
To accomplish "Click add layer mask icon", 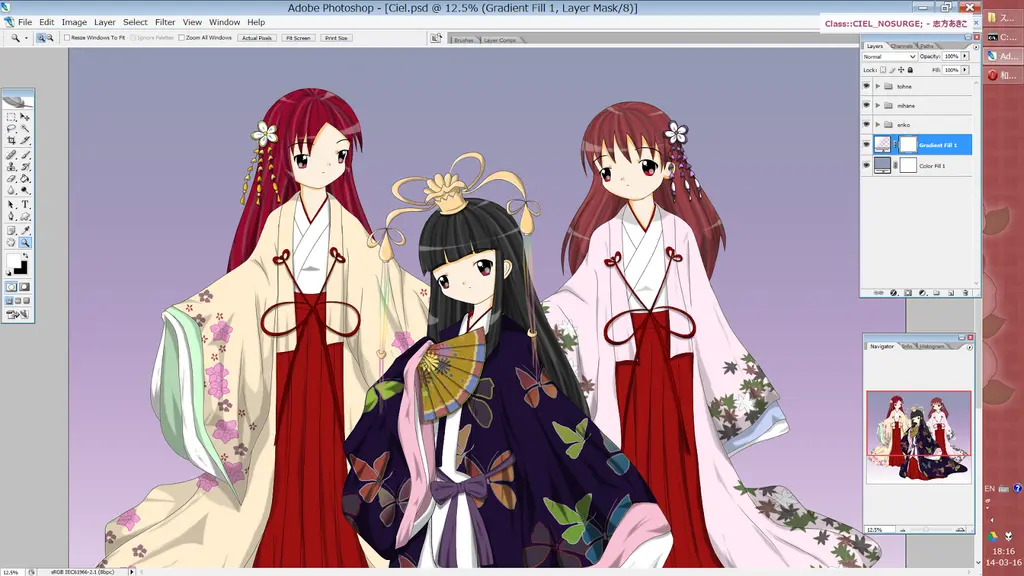I will click(908, 293).
